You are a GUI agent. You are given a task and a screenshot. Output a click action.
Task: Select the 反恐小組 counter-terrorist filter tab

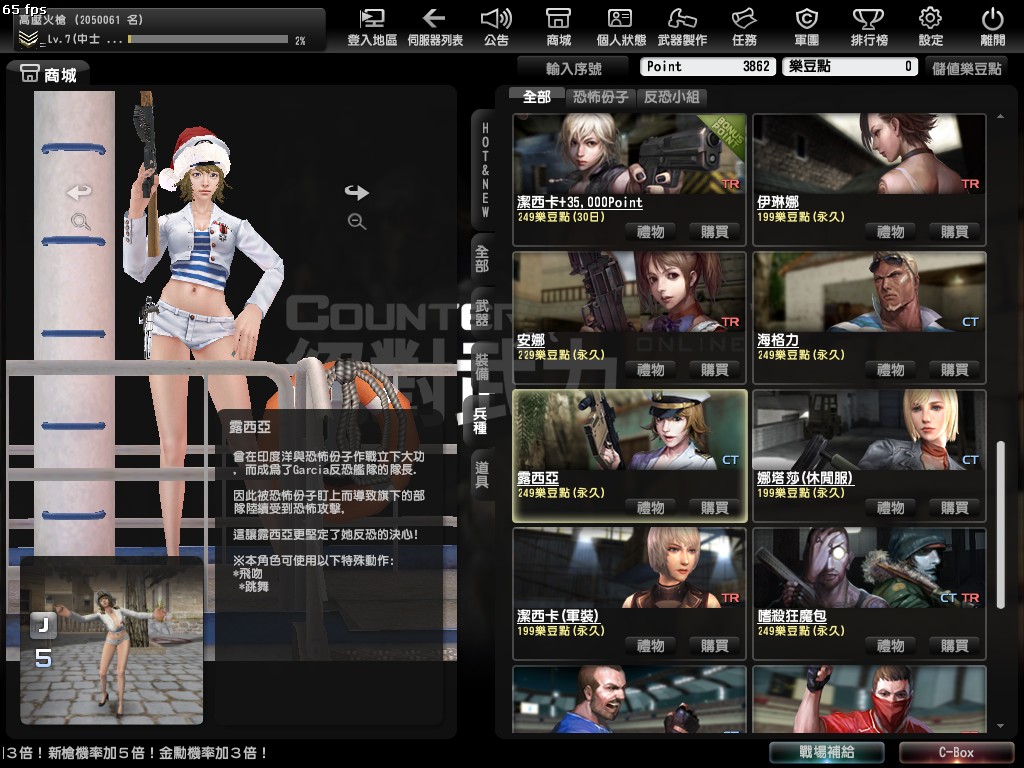671,97
